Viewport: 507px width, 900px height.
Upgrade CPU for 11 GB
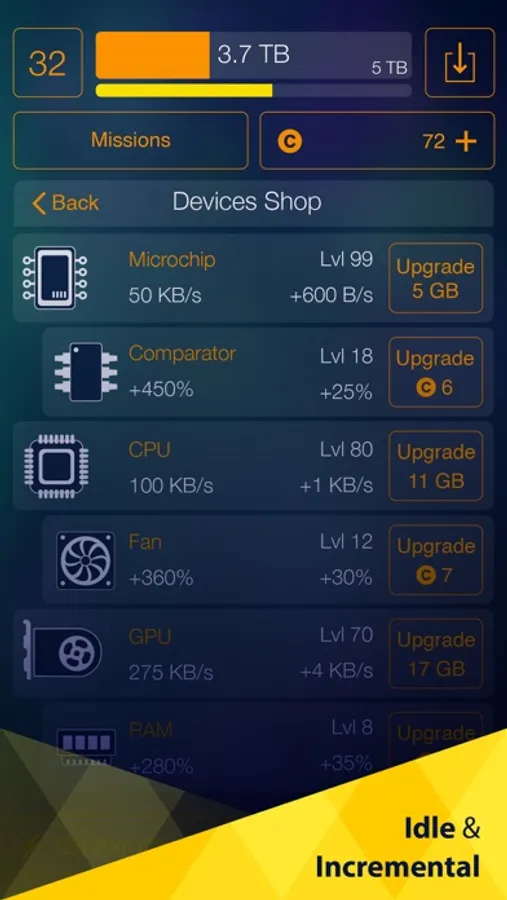pos(435,466)
